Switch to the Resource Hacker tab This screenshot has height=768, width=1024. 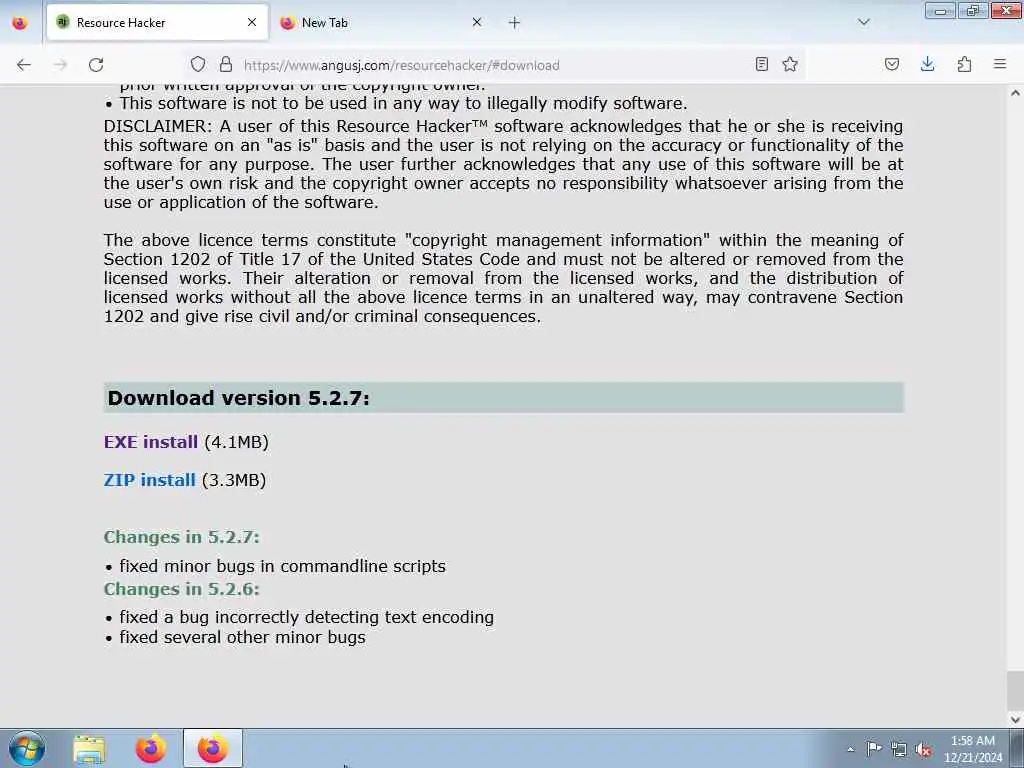pyautogui.click(x=157, y=22)
